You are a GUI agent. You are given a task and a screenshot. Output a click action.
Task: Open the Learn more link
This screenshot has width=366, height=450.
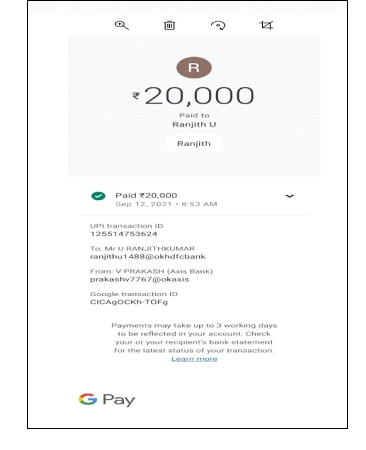point(194,359)
